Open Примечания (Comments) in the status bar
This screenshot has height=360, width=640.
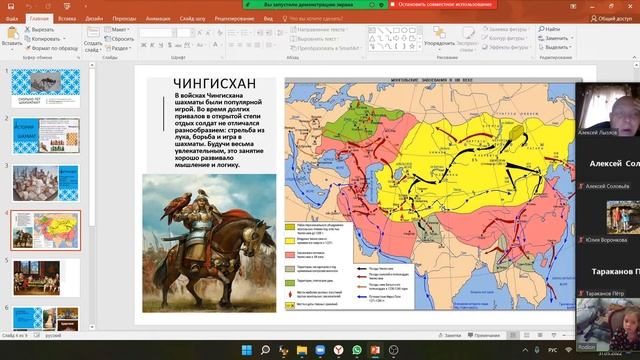pyautogui.click(x=484, y=335)
